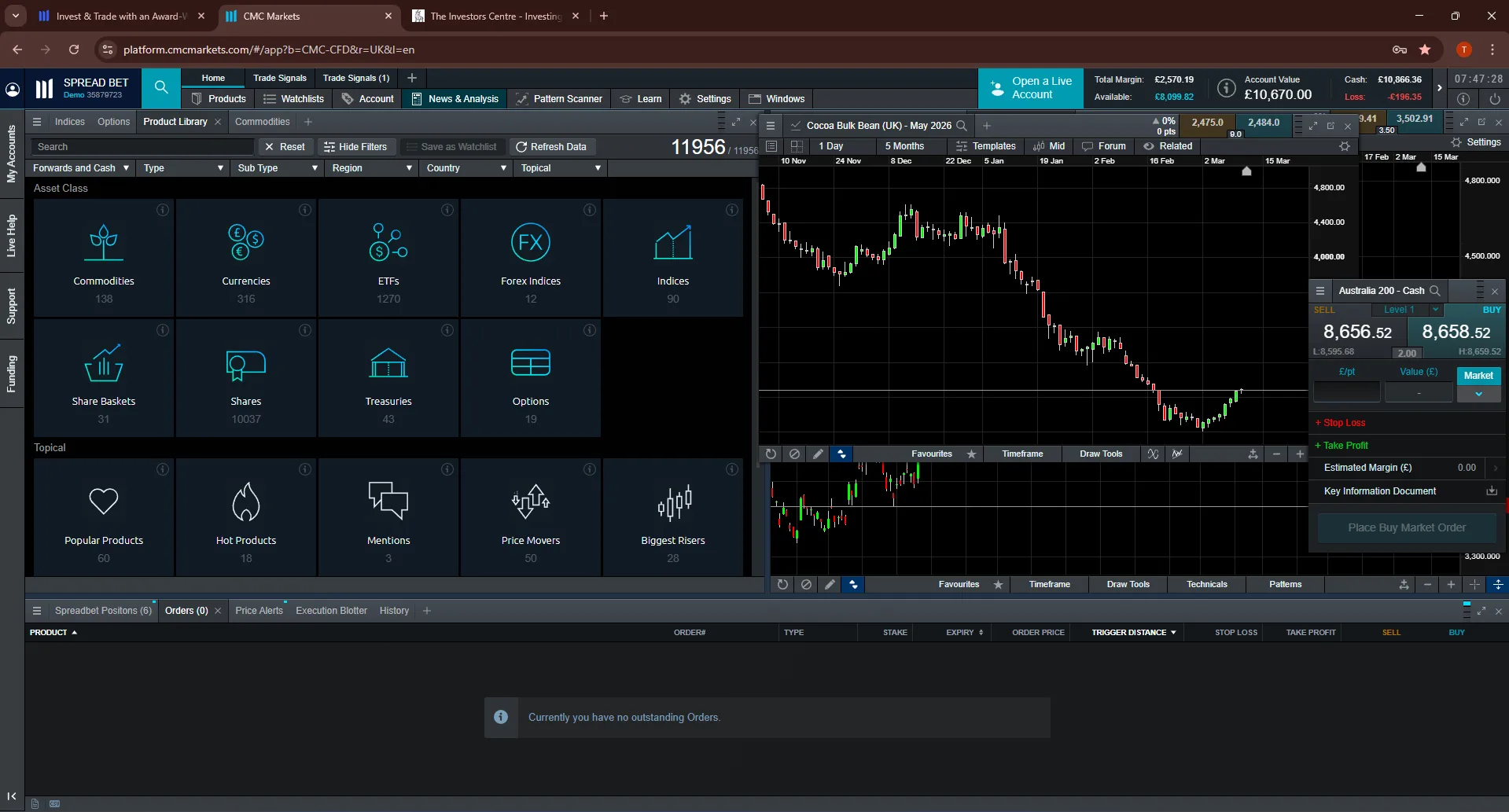Switch to the Trade Signals tab

(x=280, y=78)
